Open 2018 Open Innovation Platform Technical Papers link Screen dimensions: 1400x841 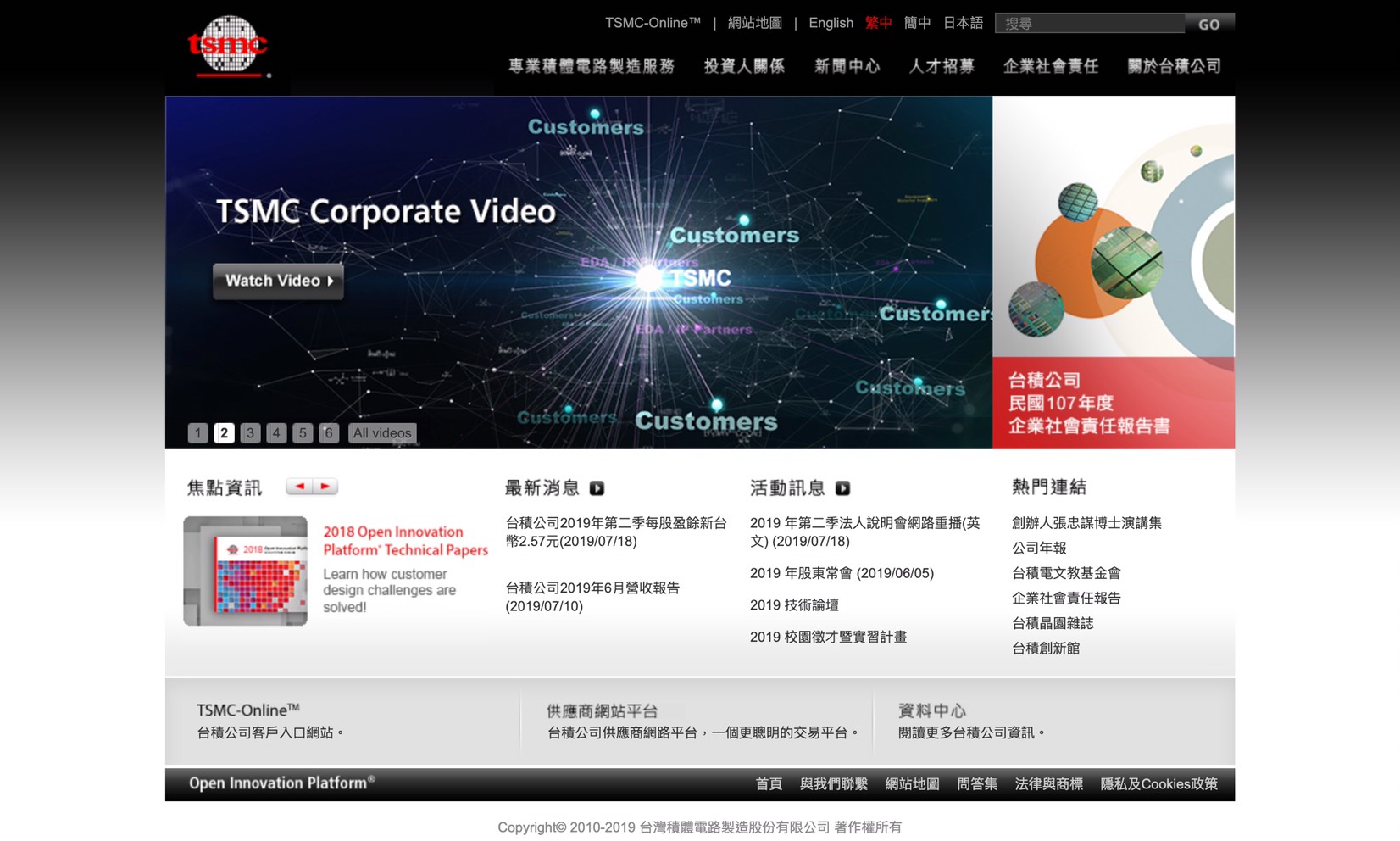click(405, 541)
